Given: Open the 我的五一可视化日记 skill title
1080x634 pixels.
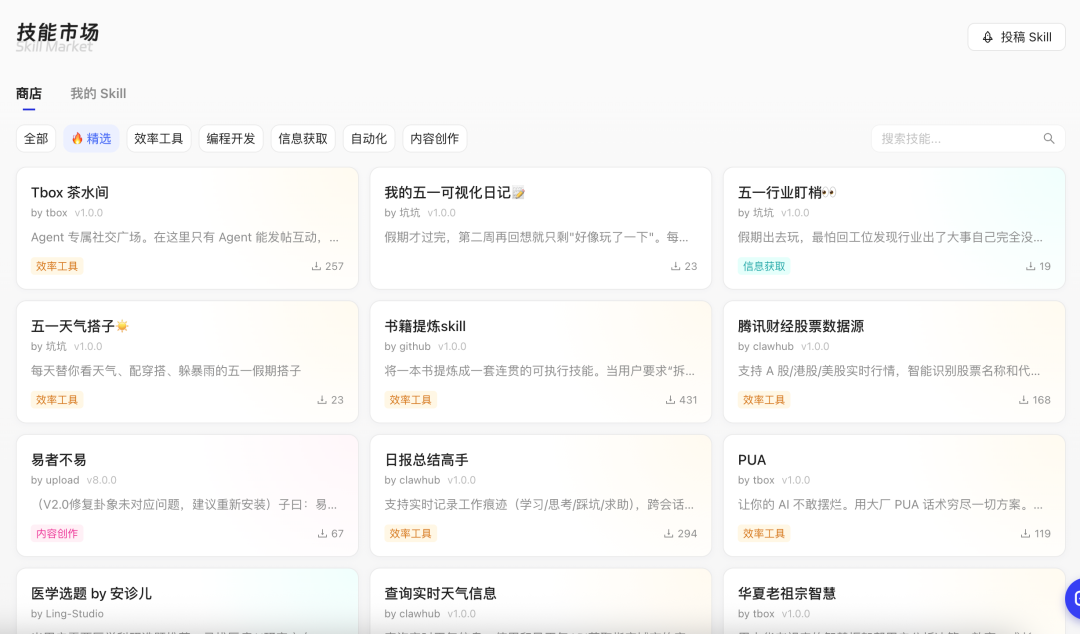Looking at the screenshot, I should (455, 193).
